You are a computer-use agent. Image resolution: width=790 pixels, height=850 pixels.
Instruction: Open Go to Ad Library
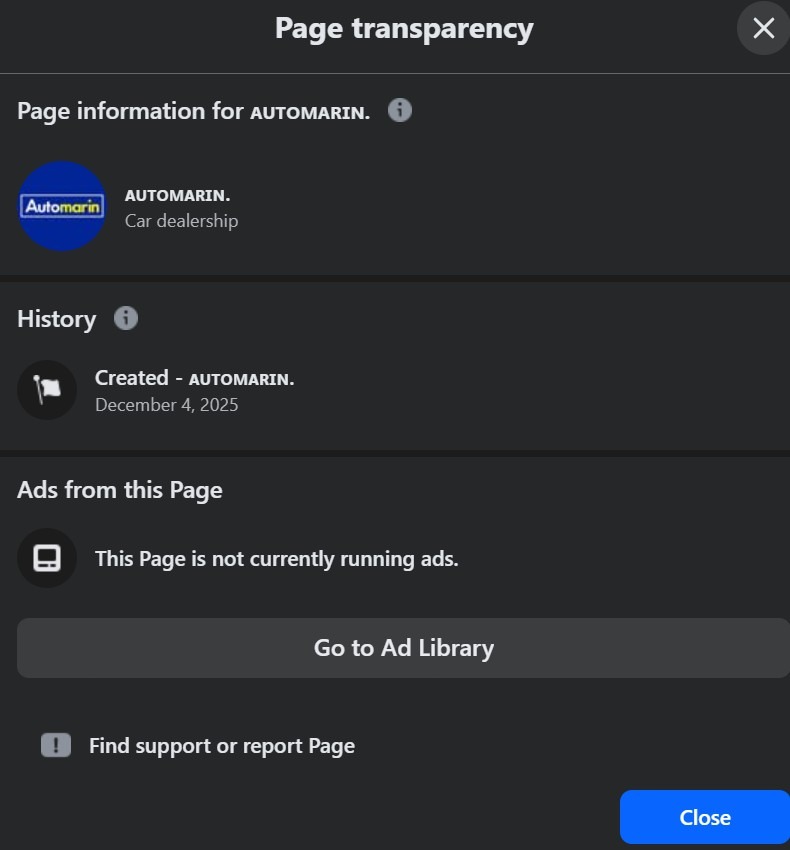[403, 648]
